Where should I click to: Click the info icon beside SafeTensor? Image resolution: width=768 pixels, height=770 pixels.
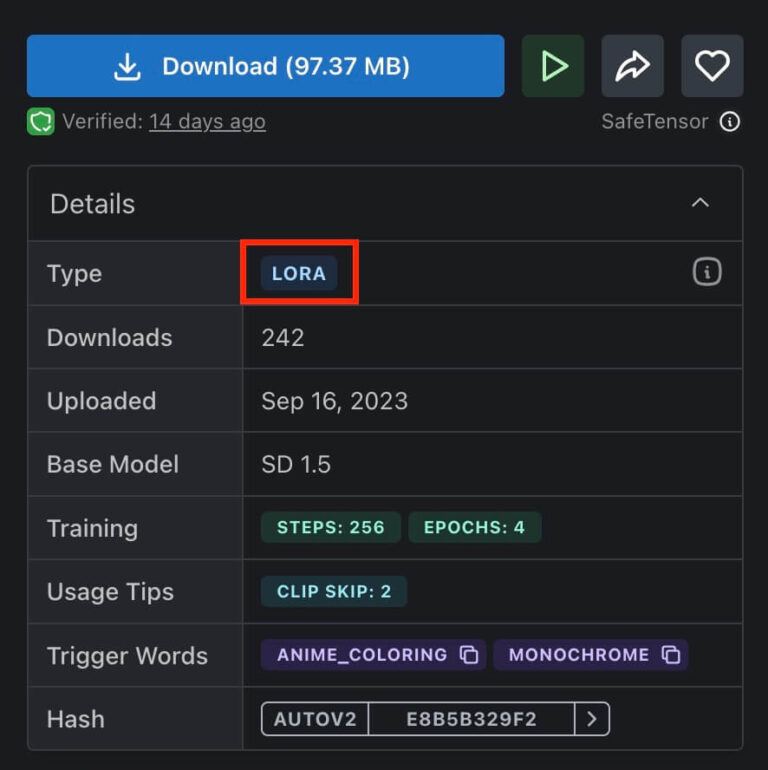[x=731, y=122]
